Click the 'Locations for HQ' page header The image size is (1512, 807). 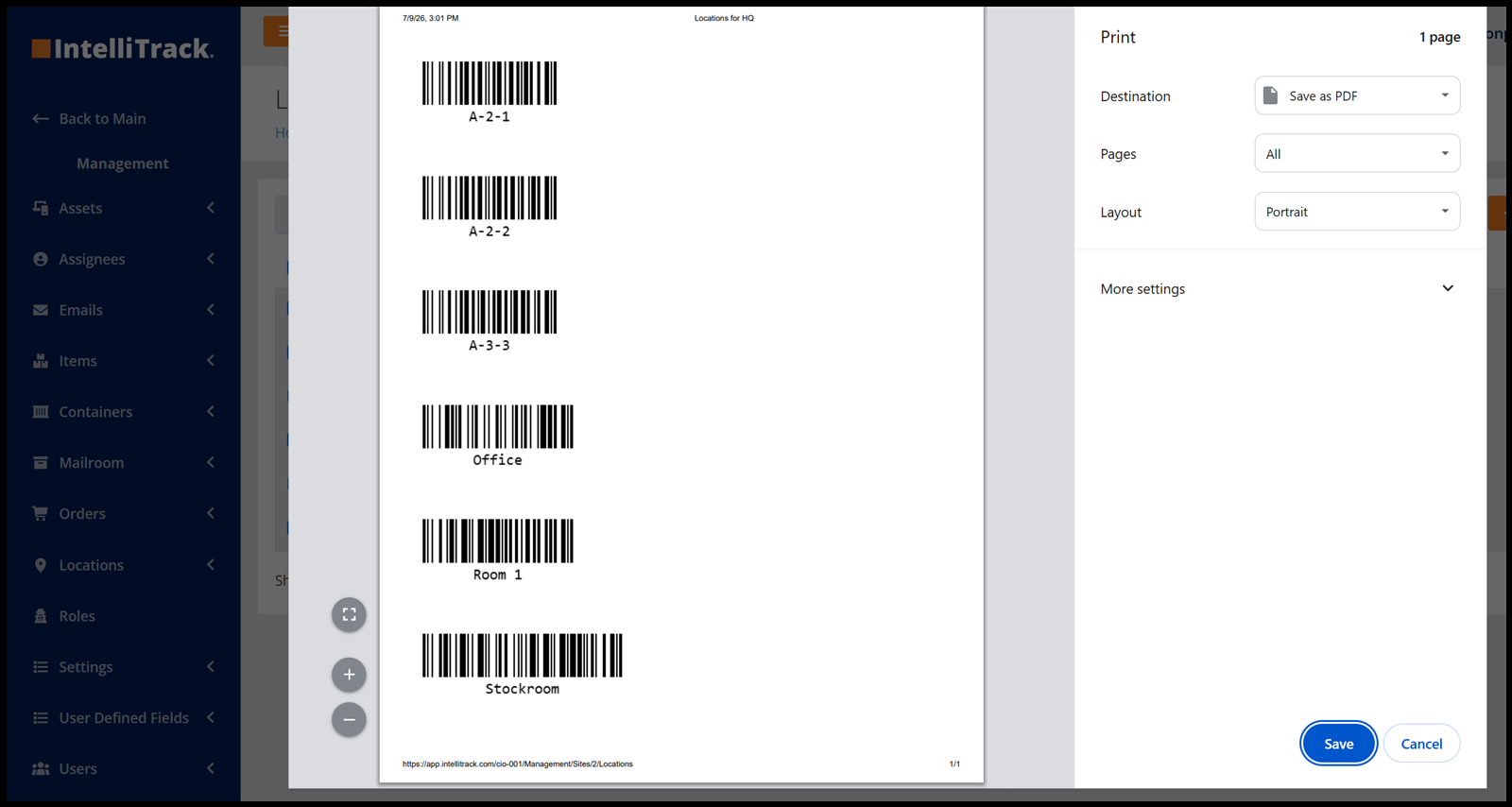point(724,18)
